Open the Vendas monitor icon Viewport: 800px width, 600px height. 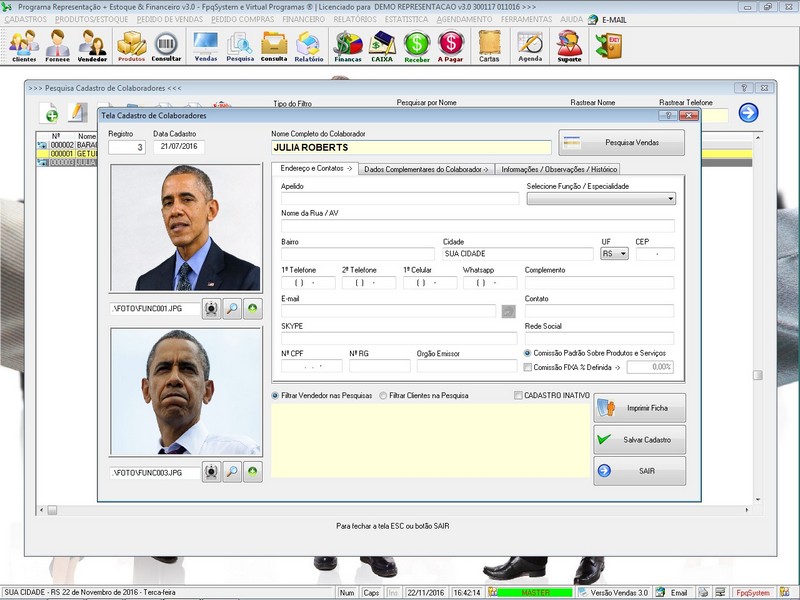[x=206, y=46]
